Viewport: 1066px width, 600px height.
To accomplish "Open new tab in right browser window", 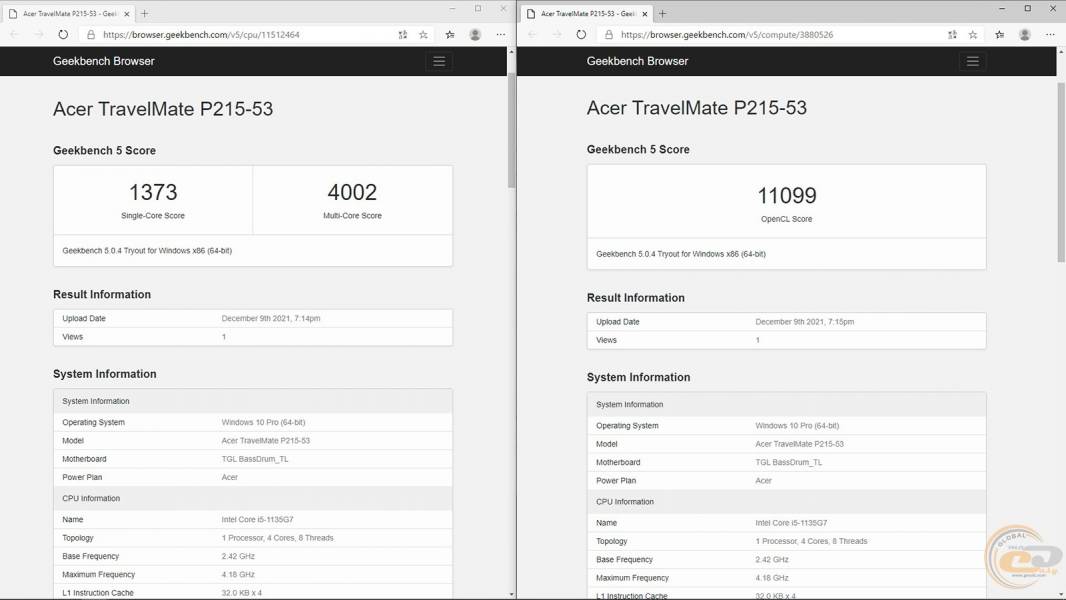I will [662, 14].
